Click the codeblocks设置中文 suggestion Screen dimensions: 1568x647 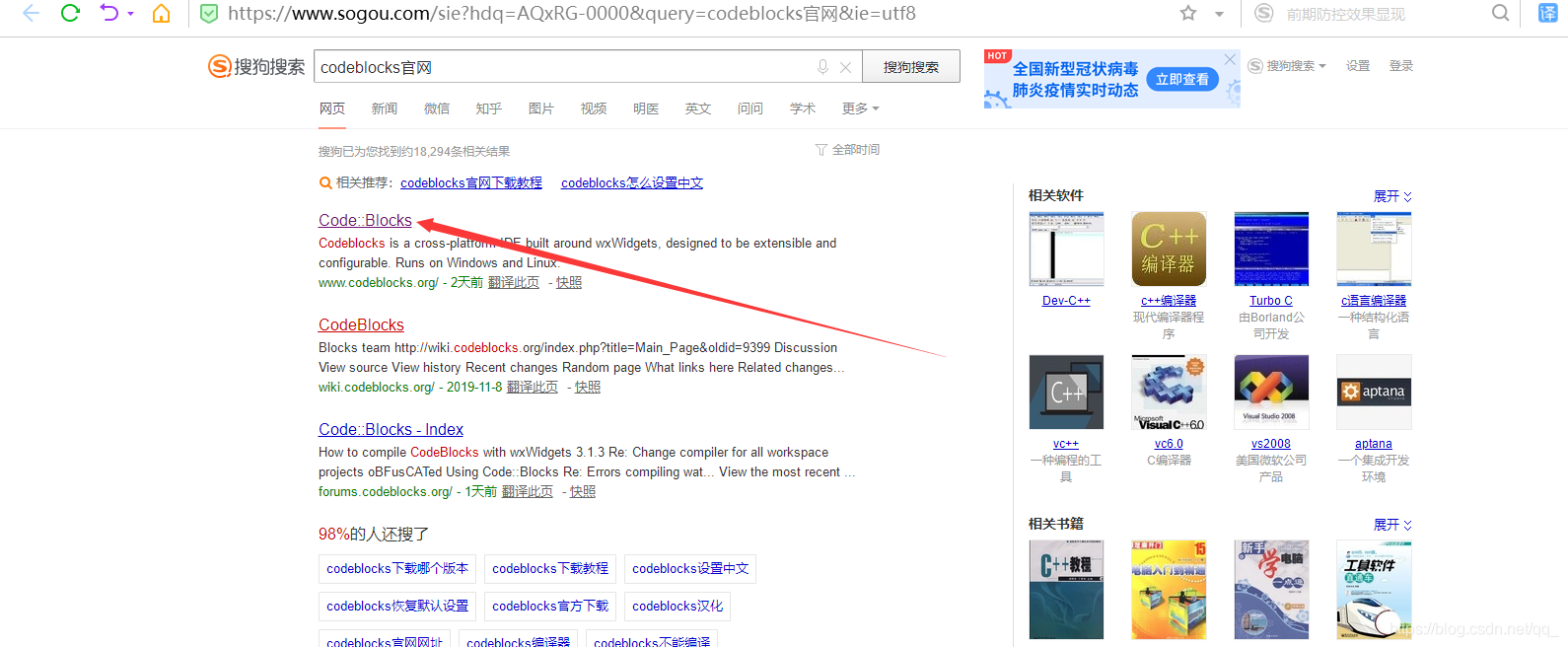pyautogui.click(x=690, y=569)
